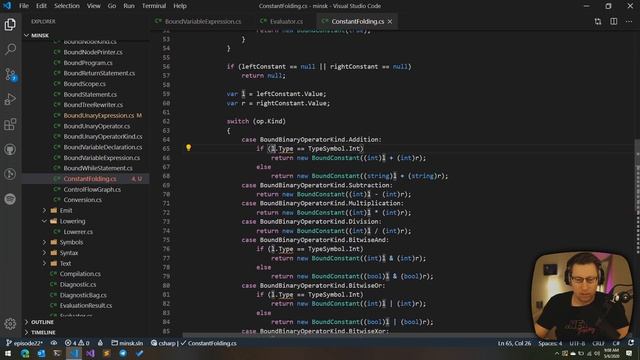Viewport: 640px width, 360px height.
Task: Click Spaces: 4 indentation setting
Action: [x=550, y=343]
